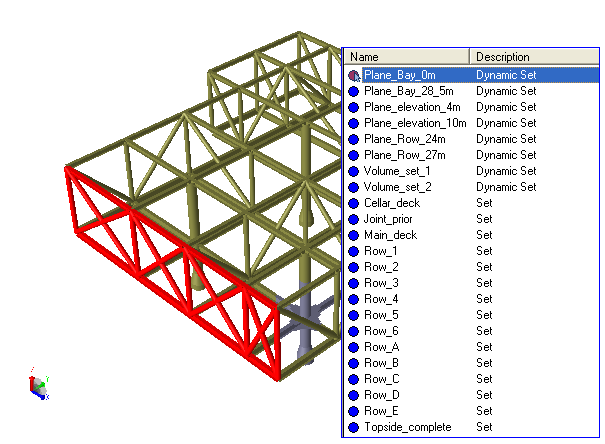
Task: Click the blue icon next to Main_deck
Action: coord(353,235)
